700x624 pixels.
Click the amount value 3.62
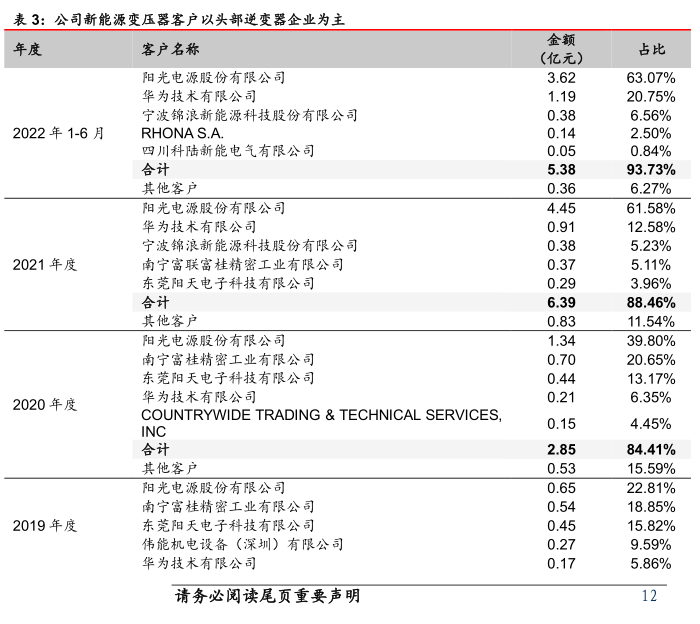point(561,78)
